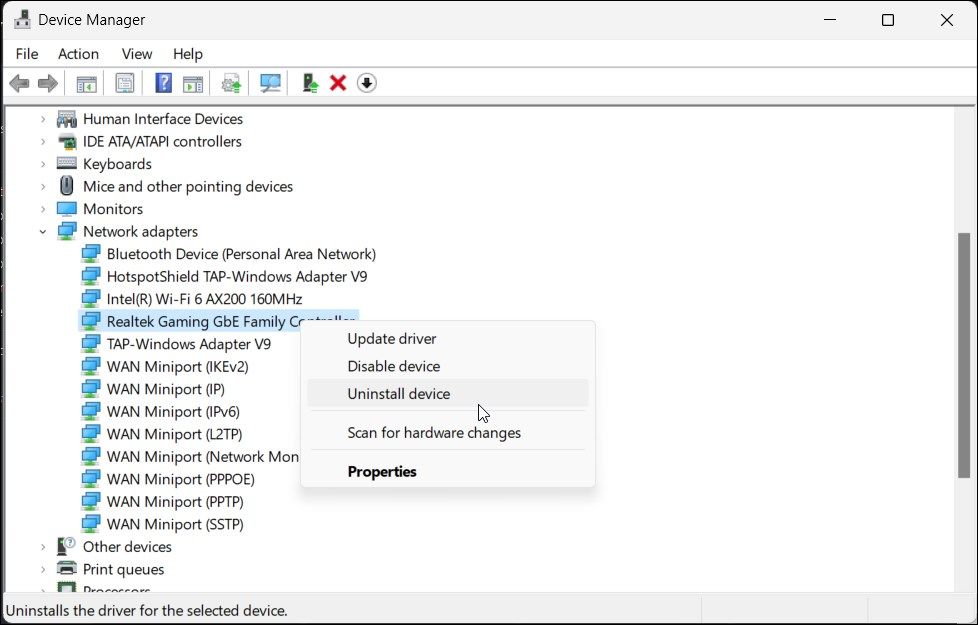Image resolution: width=978 pixels, height=625 pixels.
Task: Click the Show/Hide Console Tree toolbar icon
Action: pyautogui.click(x=86, y=82)
